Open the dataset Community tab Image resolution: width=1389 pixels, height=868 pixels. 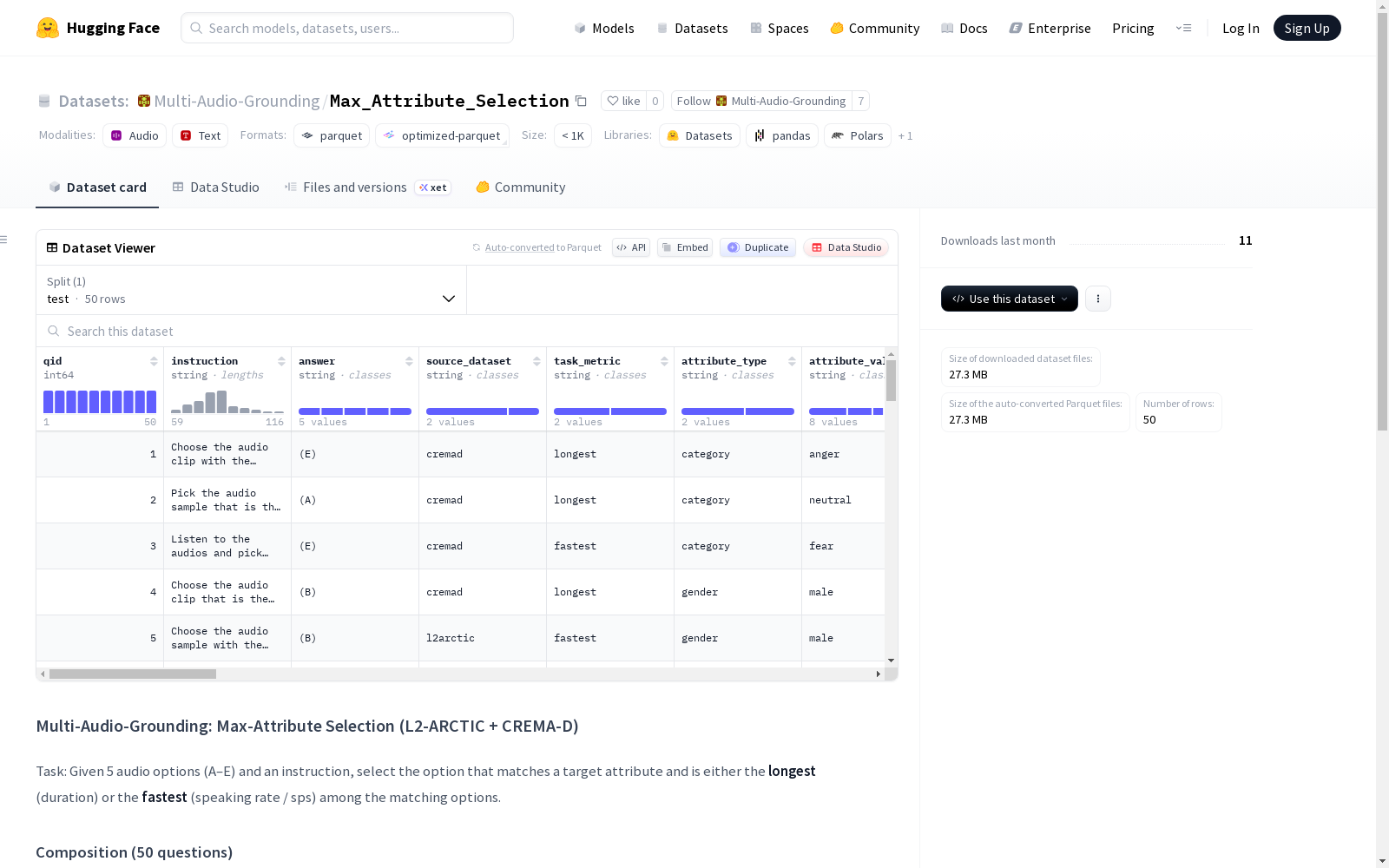pyautogui.click(x=521, y=187)
